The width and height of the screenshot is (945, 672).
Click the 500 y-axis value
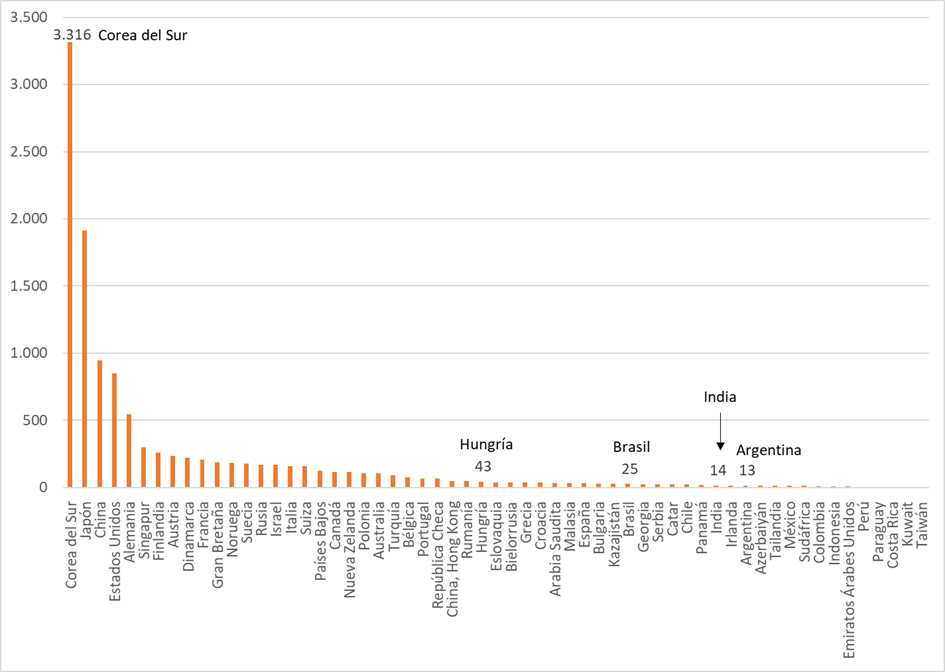point(37,420)
